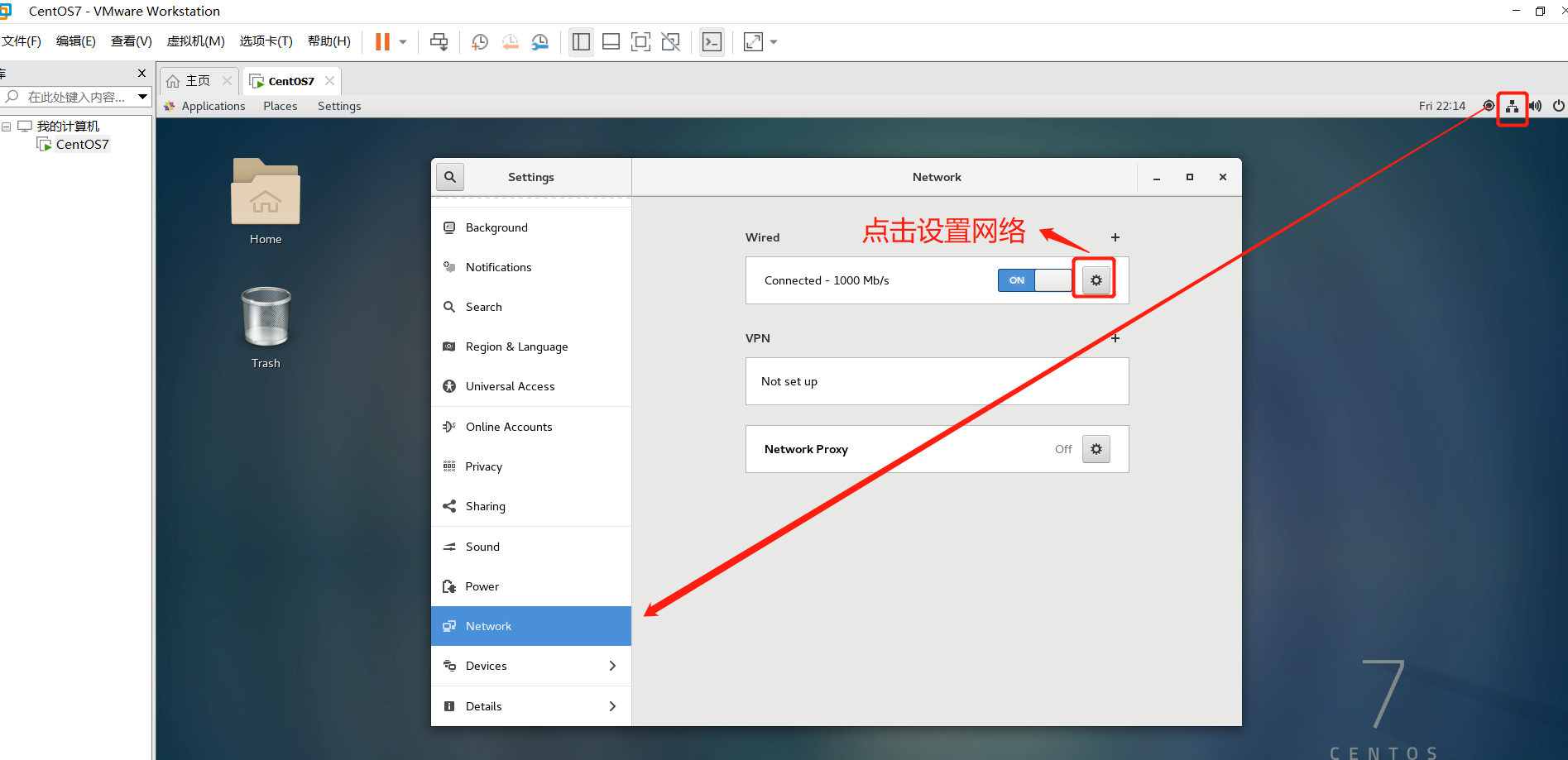Screen dimensions: 1568x760
Task: Take a snapshot of the VM
Action: coord(480,41)
